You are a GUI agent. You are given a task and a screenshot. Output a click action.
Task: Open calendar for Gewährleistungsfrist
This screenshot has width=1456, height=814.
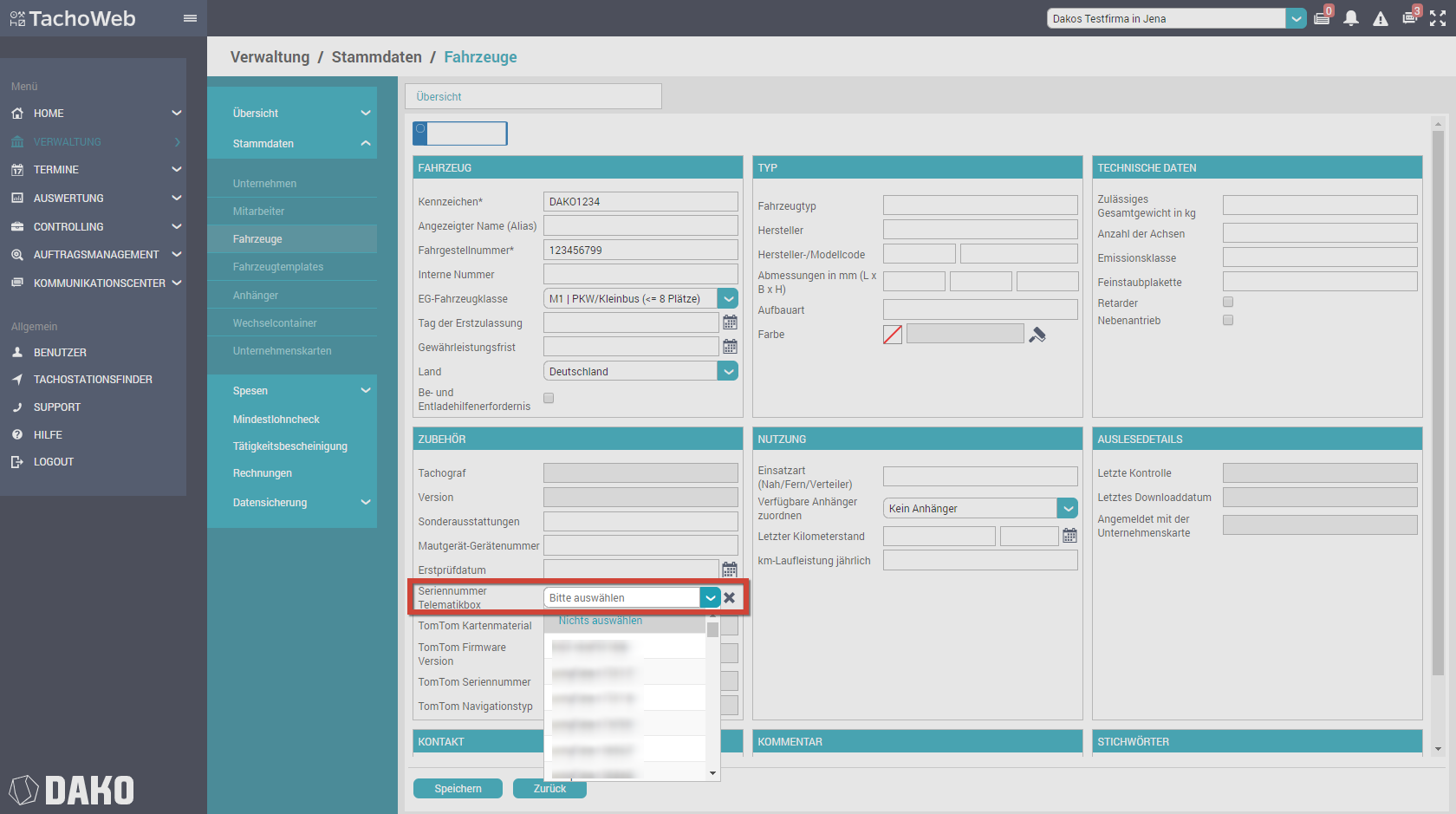pos(730,347)
